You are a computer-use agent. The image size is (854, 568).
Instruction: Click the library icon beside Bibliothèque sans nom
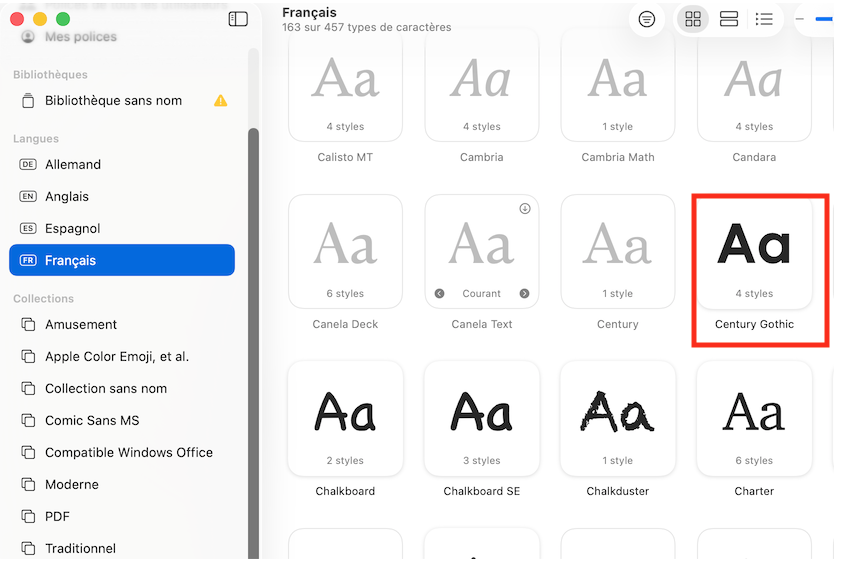coord(28,101)
